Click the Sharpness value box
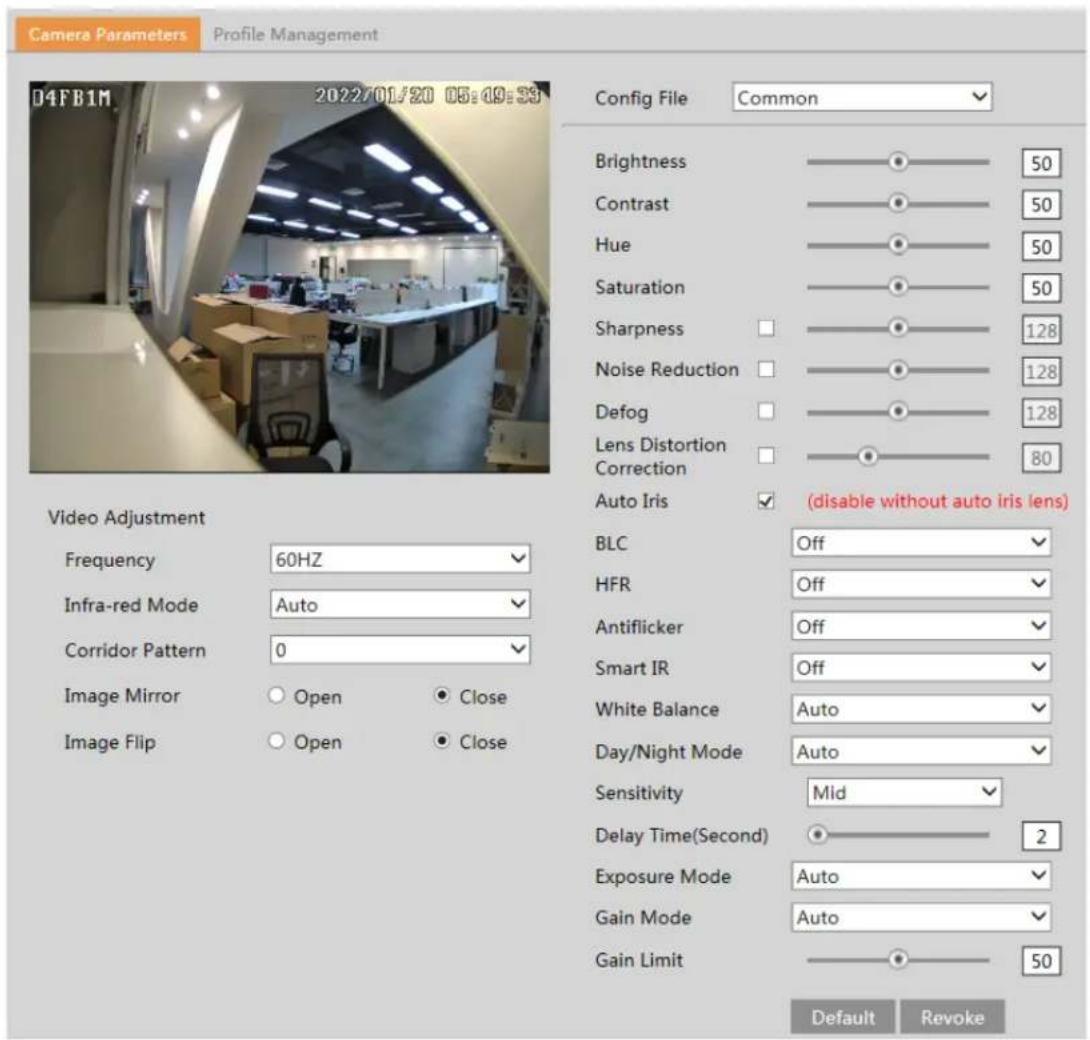Screen dimensions: 1090x1040 click(x=1041, y=330)
